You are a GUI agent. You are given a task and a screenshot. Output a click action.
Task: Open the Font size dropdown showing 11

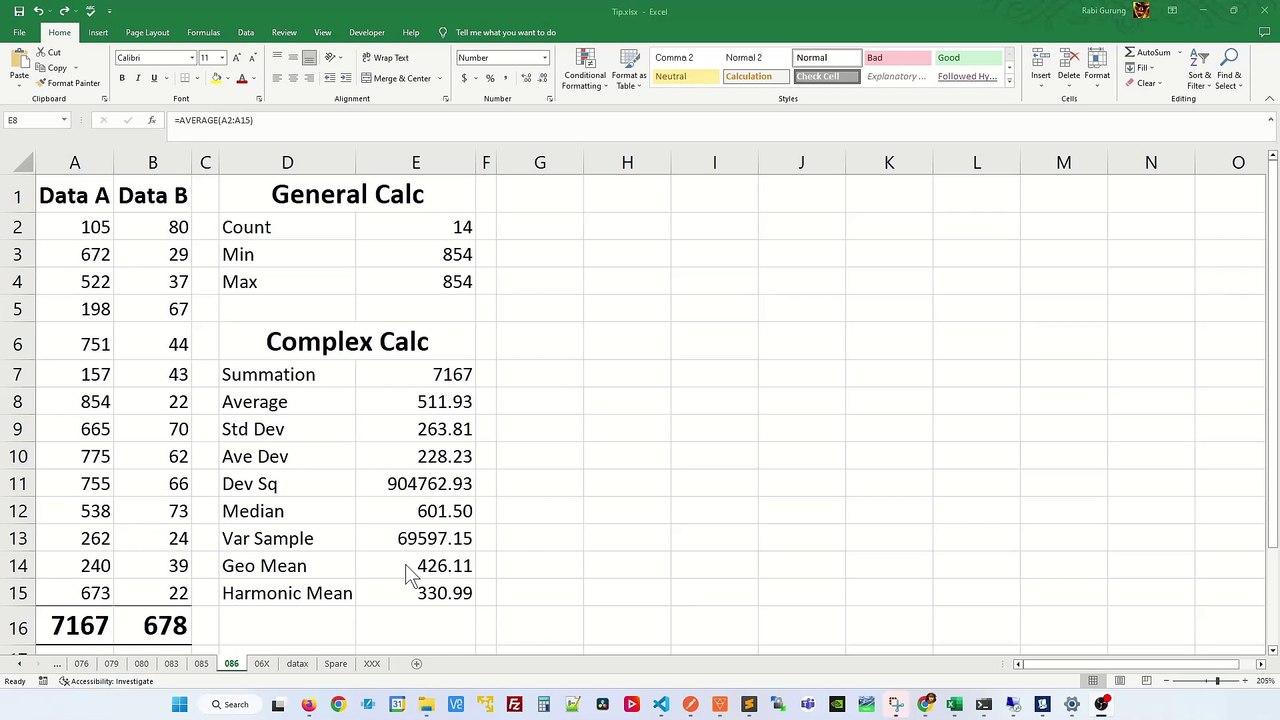(x=222, y=58)
